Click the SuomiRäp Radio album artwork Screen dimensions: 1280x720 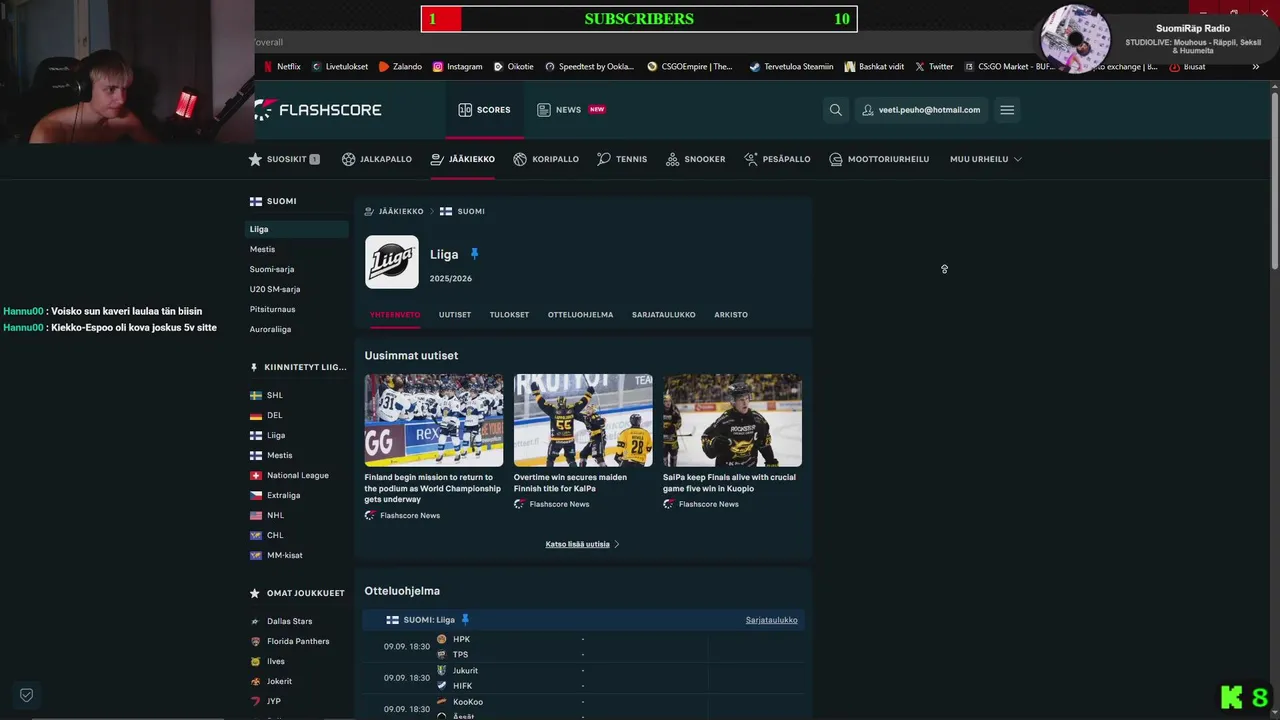[x=1076, y=40]
